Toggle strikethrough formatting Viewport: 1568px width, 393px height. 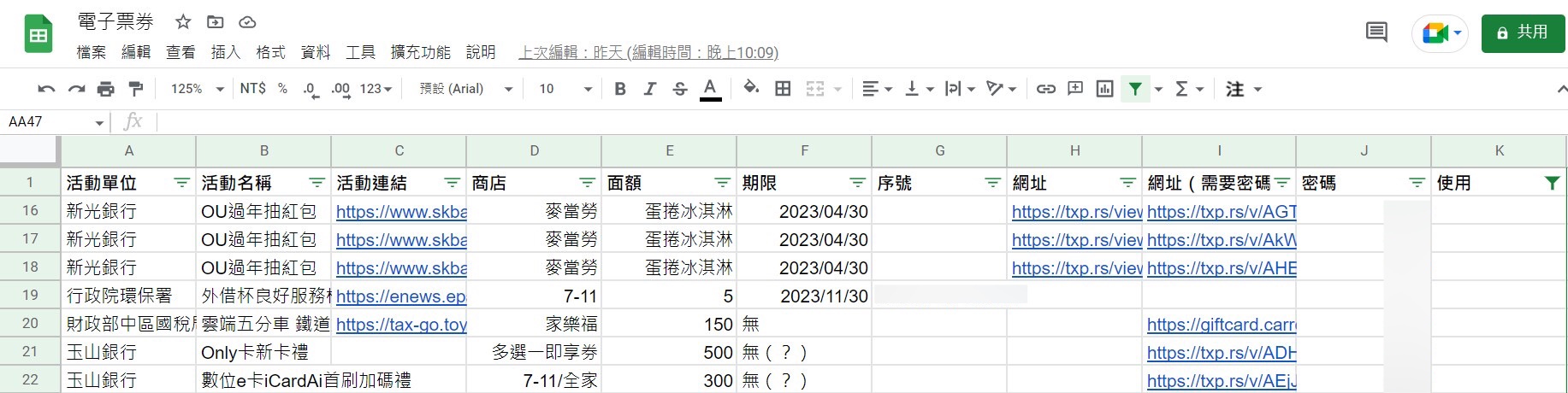pos(680,89)
